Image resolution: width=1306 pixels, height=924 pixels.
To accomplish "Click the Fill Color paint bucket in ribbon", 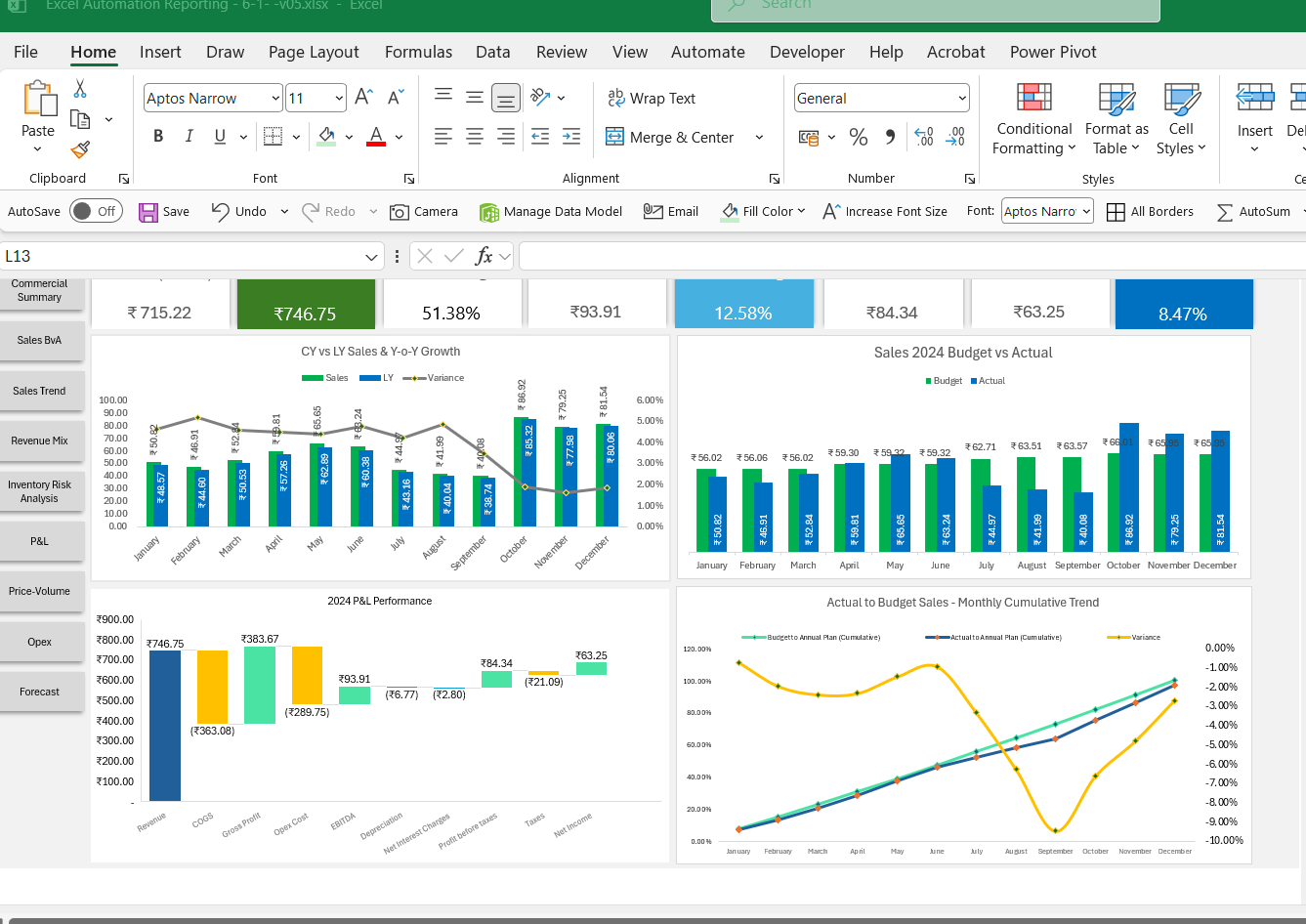I will pyautogui.click(x=326, y=137).
